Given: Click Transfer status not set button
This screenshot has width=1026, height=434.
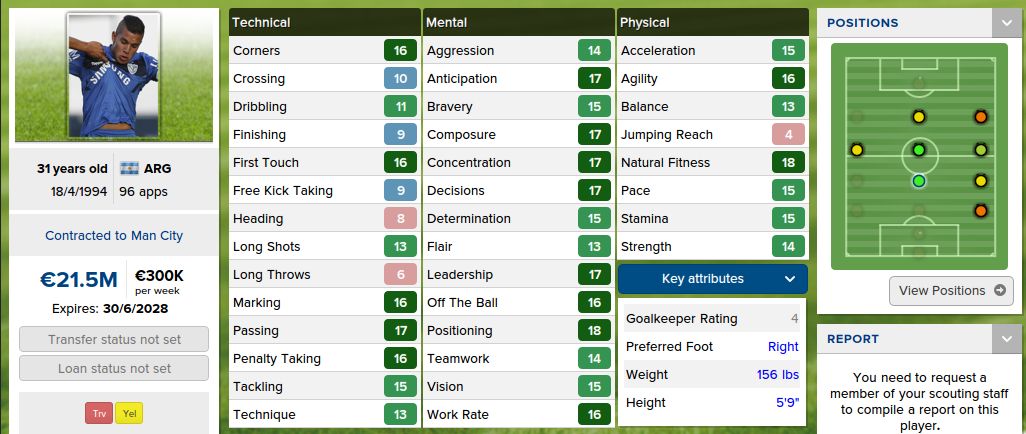Looking at the screenshot, I should pos(114,340).
